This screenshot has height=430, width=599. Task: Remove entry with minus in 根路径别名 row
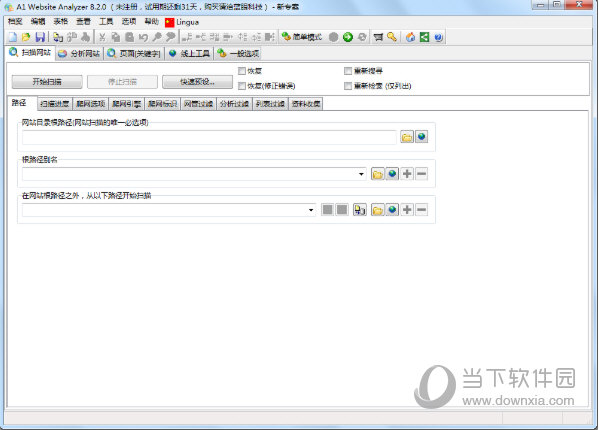[421, 174]
